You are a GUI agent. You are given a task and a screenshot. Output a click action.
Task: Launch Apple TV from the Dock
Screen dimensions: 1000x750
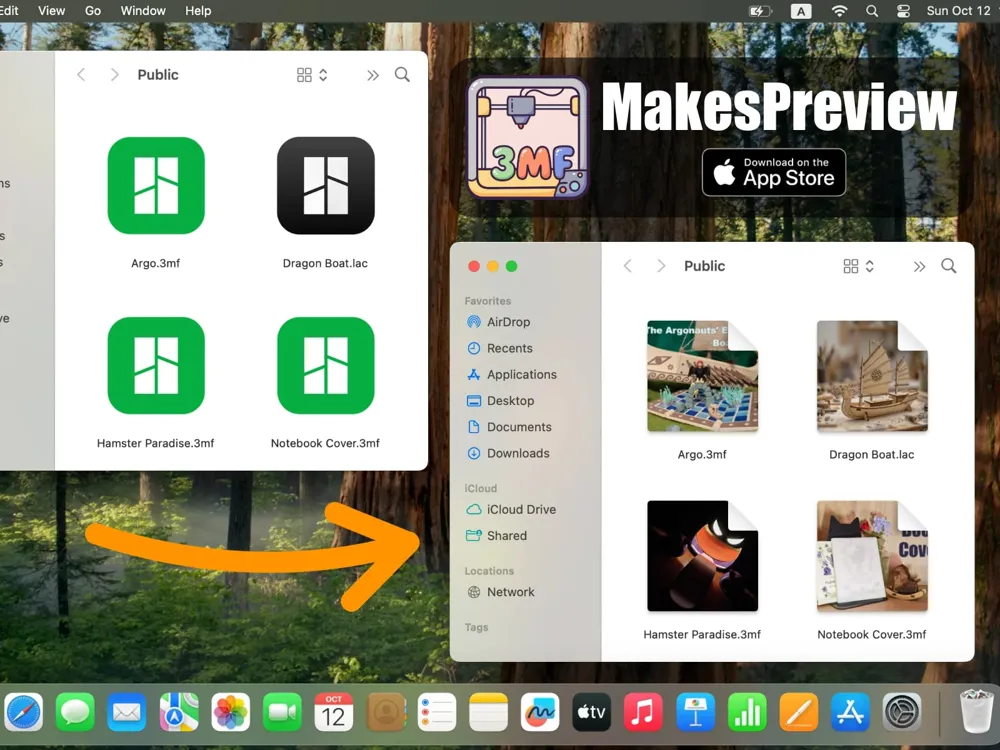click(591, 712)
